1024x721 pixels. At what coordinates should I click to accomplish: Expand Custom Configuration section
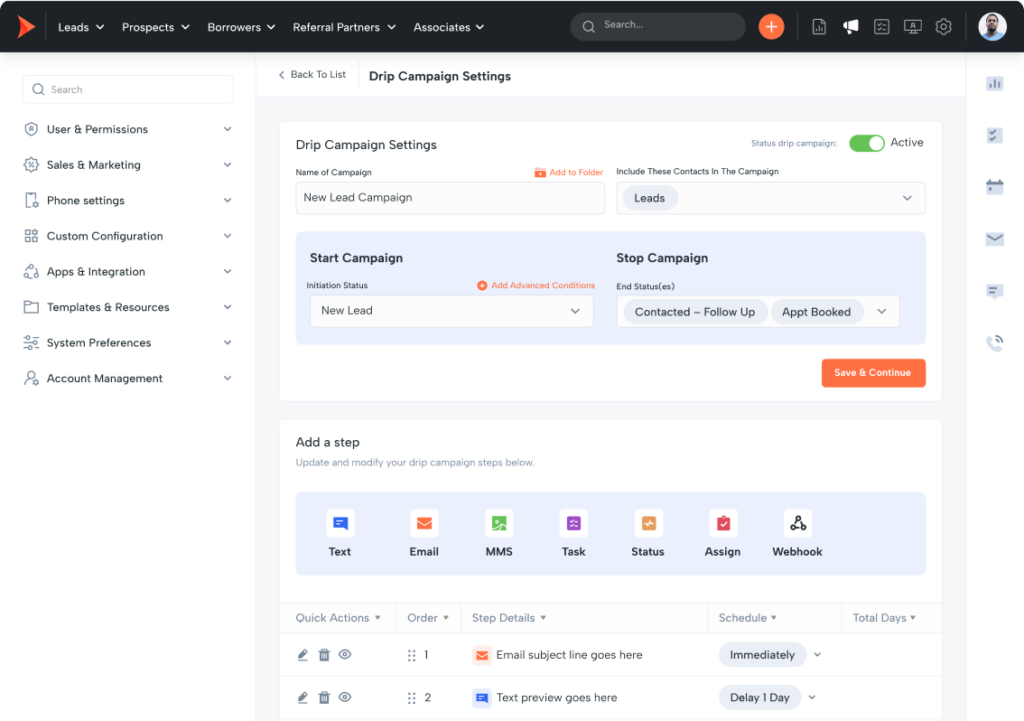point(127,236)
